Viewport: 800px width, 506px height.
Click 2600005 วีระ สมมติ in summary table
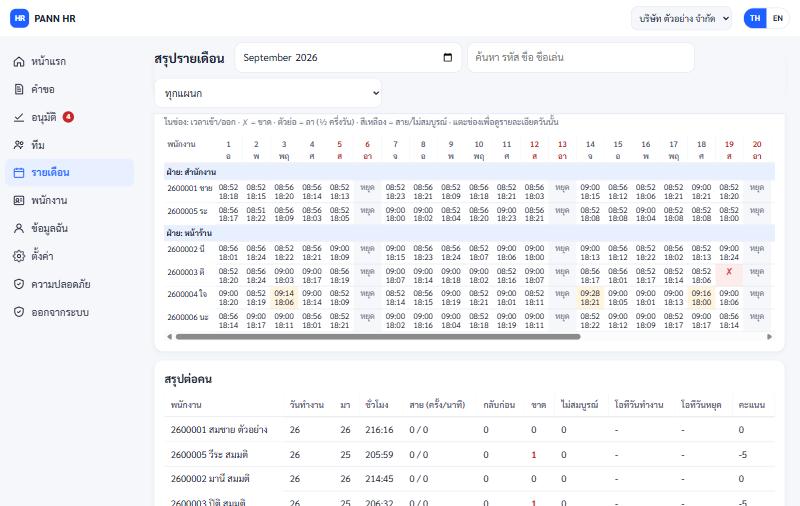[x=209, y=454]
